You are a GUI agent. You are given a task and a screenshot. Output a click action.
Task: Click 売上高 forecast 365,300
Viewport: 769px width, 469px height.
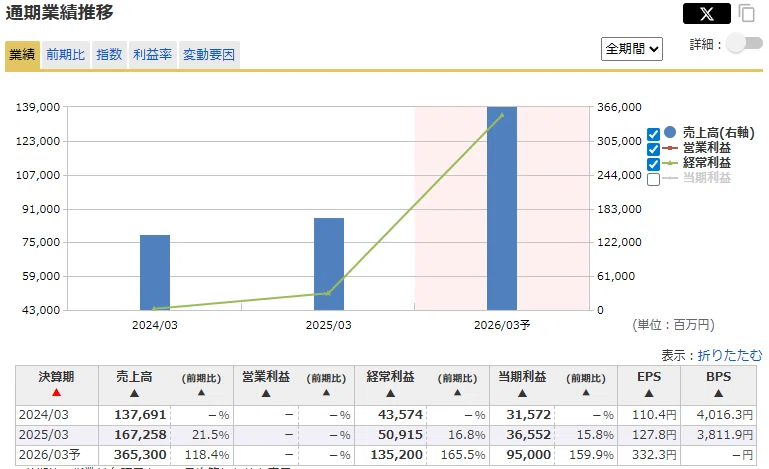pyautogui.click(x=140, y=455)
